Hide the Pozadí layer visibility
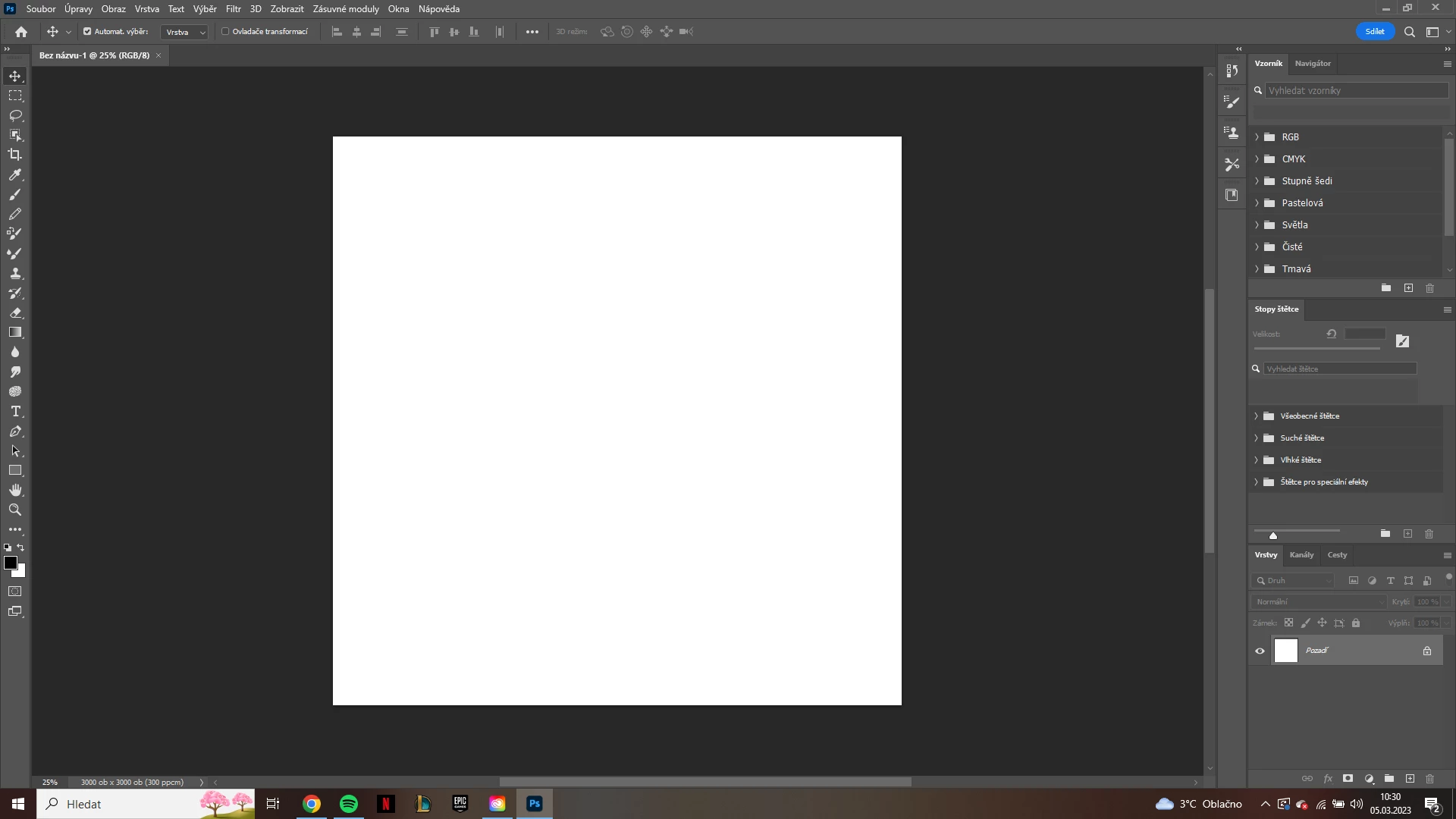 (1260, 651)
